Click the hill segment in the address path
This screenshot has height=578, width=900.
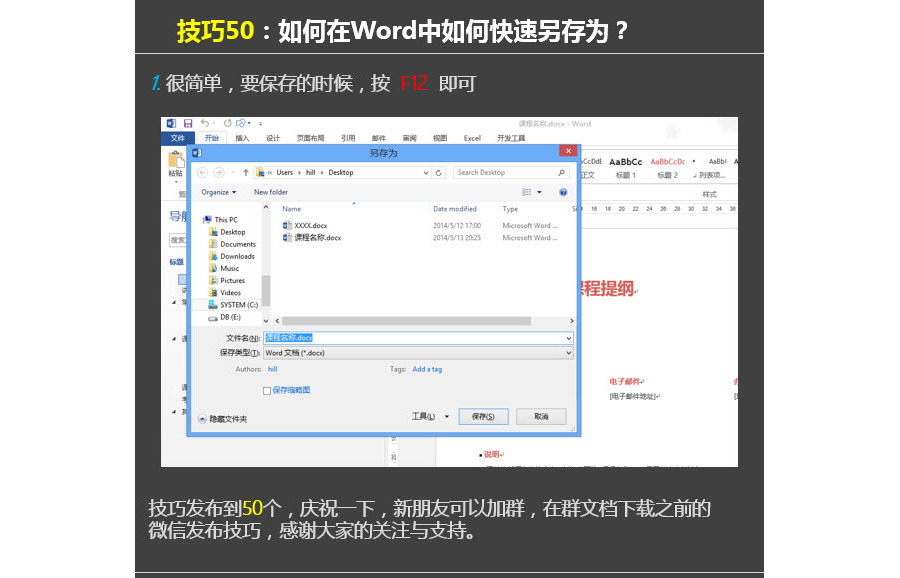click(x=311, y=172)
